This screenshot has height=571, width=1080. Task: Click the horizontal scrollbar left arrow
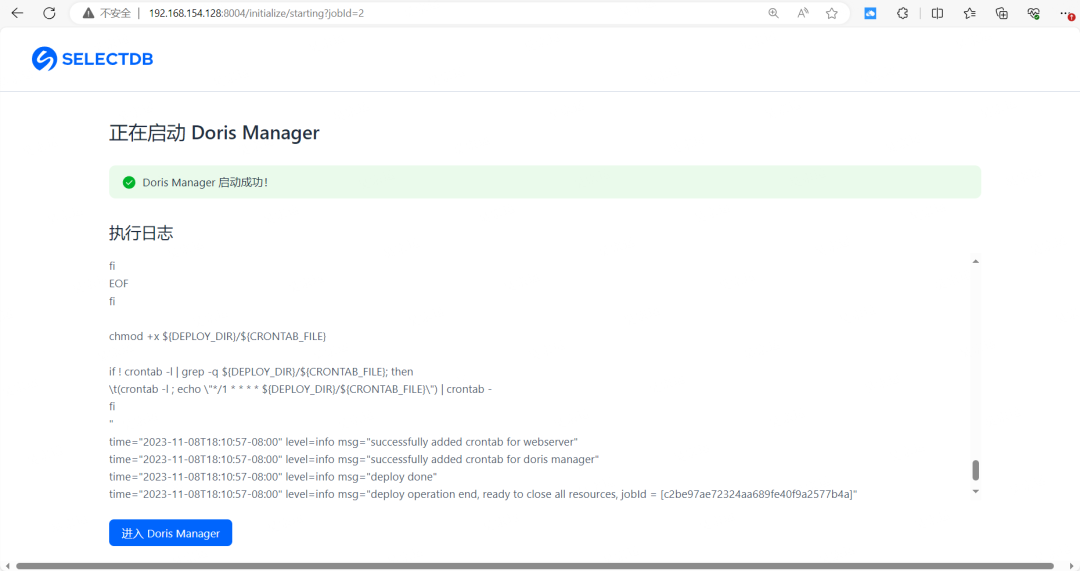tap(7, 565)
